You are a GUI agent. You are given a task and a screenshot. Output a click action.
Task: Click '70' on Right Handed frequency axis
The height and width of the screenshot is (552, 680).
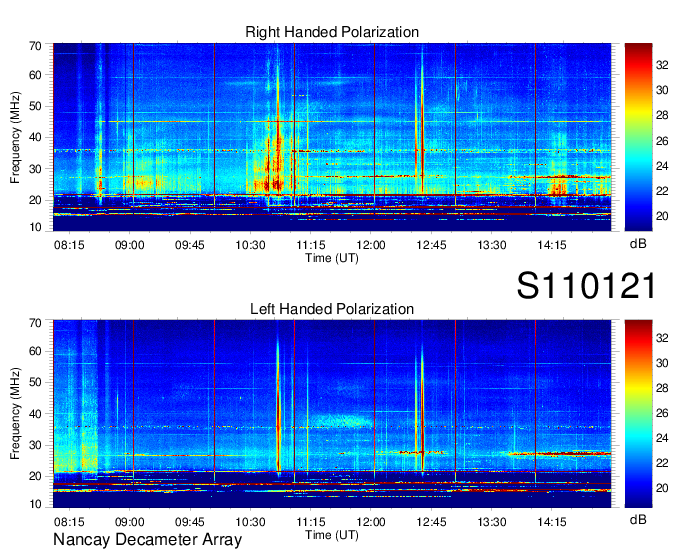(x=35, y=46)
